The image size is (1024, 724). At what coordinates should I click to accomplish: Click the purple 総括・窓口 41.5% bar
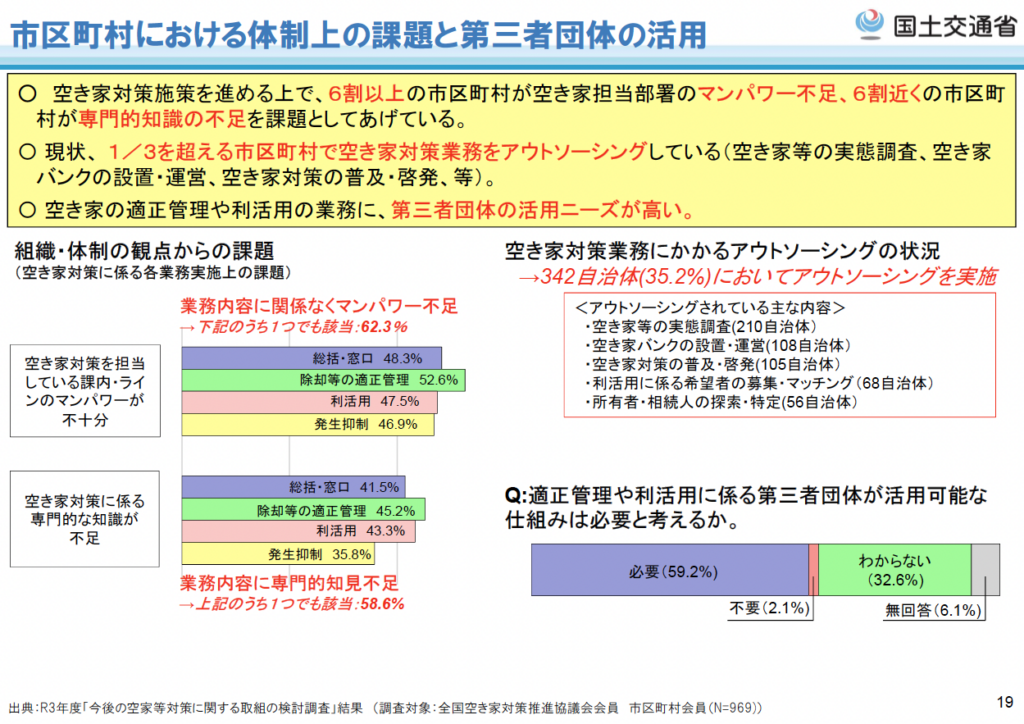pos(292,487)
